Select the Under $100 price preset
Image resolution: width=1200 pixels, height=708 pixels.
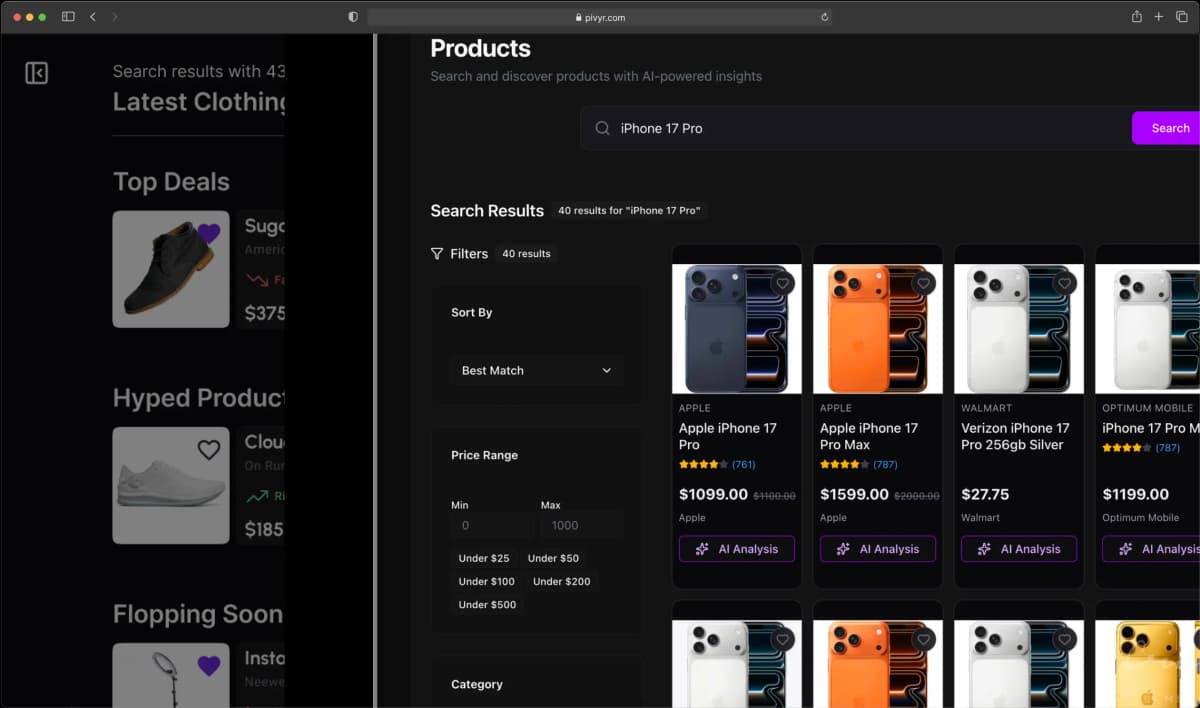click(486, 581)
